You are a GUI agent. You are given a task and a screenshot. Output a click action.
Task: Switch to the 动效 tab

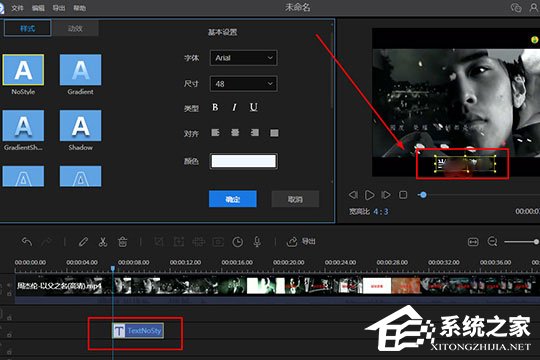click(75, 28)
